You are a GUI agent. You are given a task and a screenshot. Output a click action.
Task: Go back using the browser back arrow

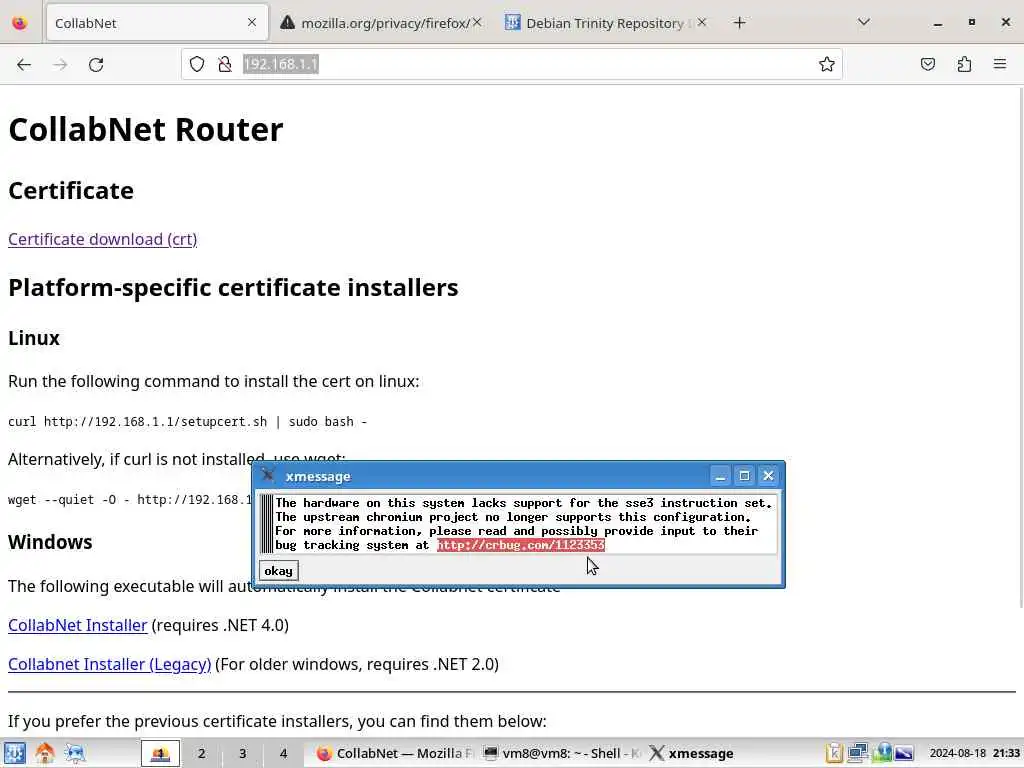pyautogui.click(x=24, y=64)
